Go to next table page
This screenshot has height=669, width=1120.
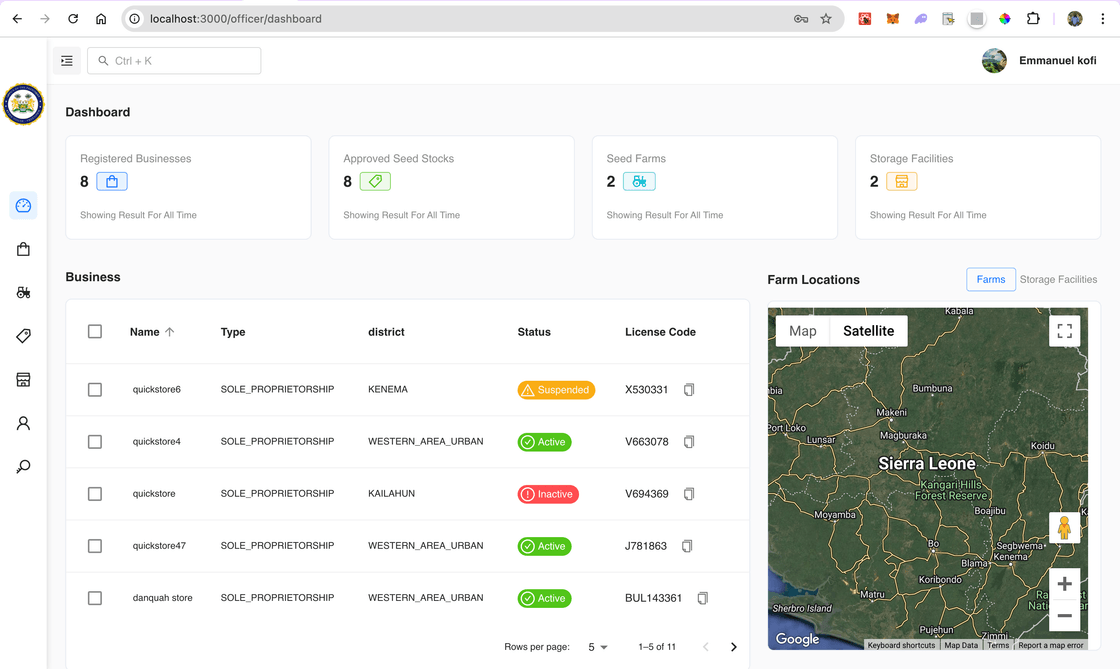pyautogui.click(x=734, y=647)
